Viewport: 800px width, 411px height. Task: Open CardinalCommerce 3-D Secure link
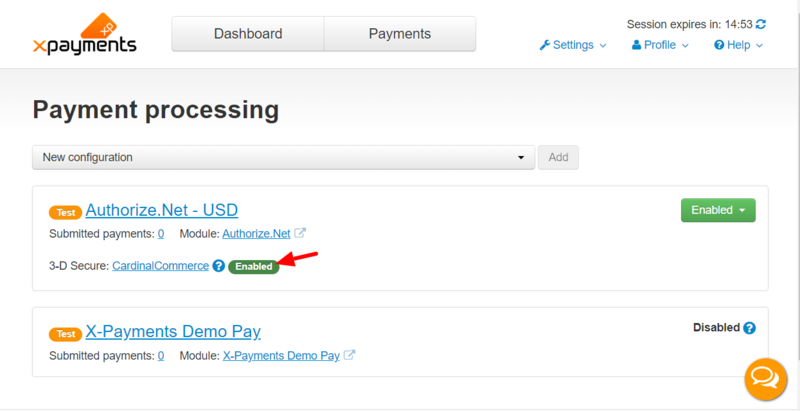pos(160,266)
